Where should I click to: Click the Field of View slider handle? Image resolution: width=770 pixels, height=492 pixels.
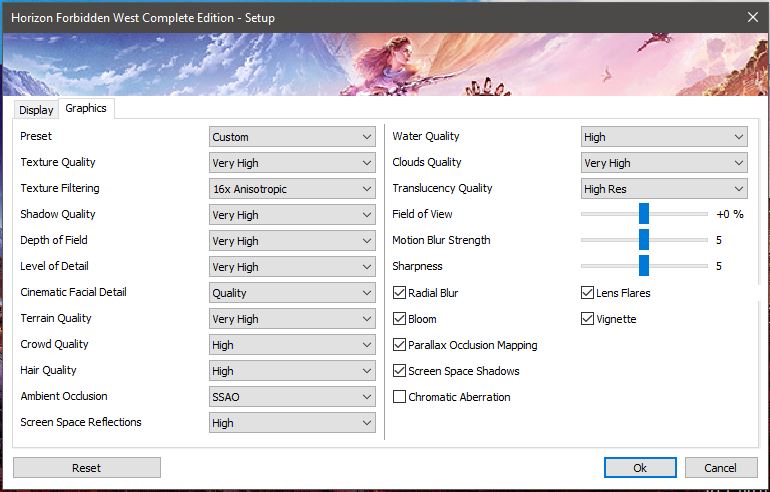tap(644, 214)
